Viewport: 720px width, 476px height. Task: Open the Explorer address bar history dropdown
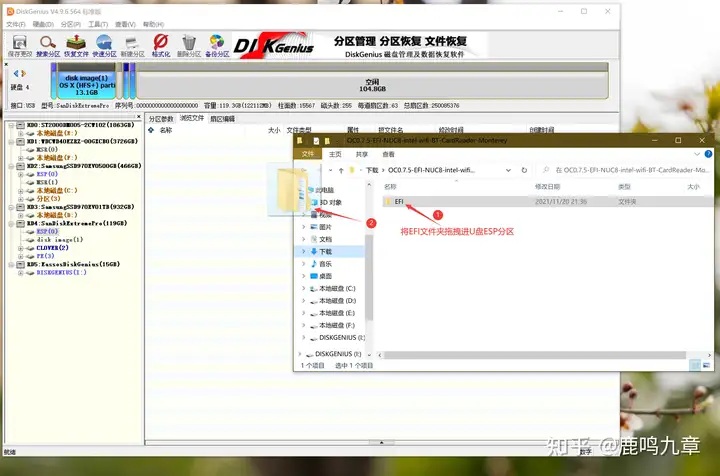point(508,170)
